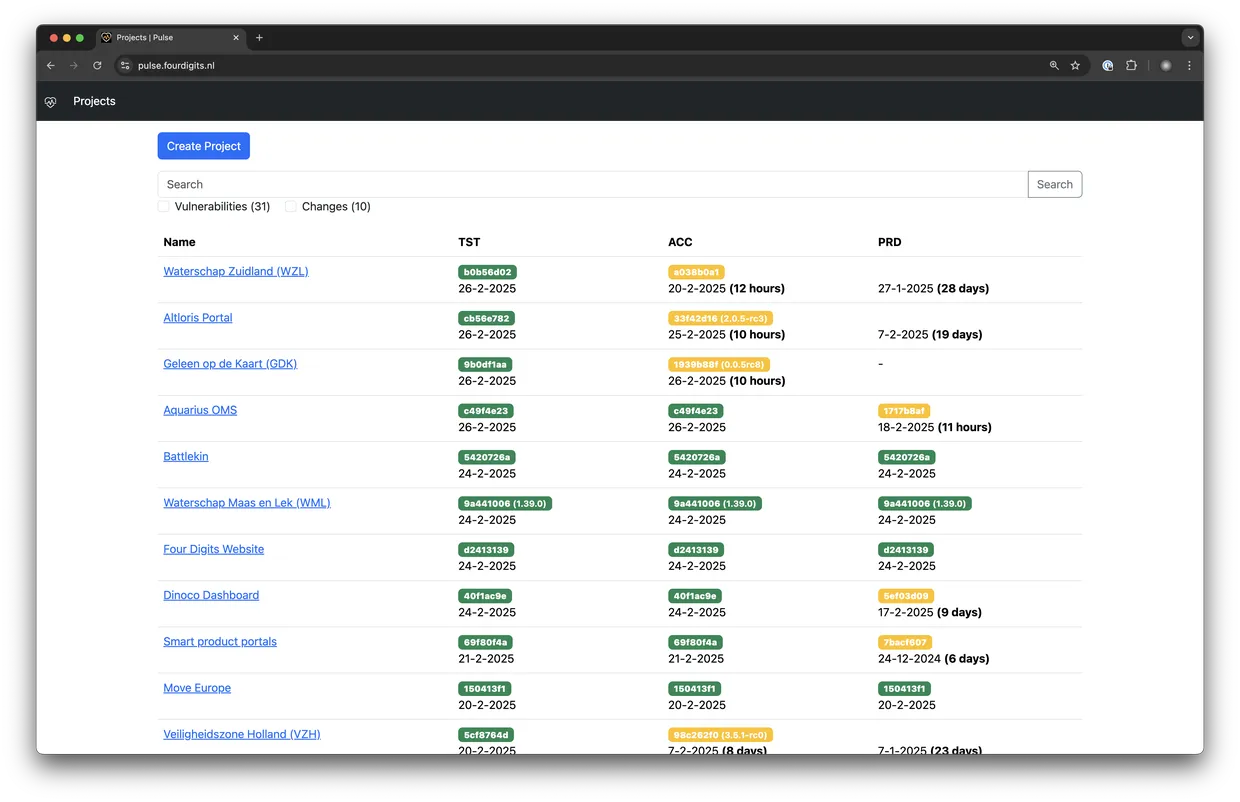The image size is (1240, 802).
Task: Click the zoom icon inside the address bar
Action: tap(1053, 65)
